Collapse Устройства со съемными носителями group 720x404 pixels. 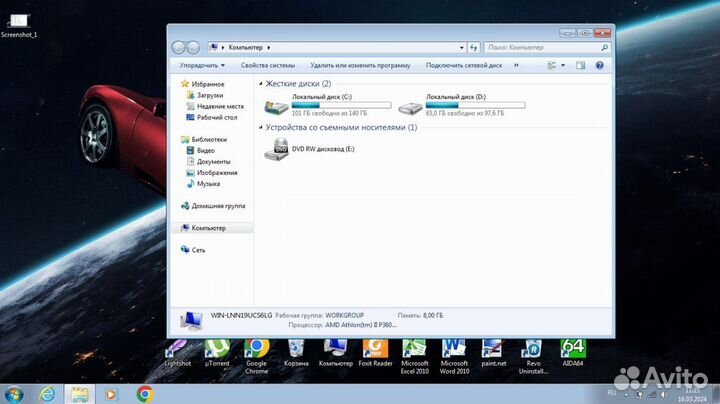[261, 127]
